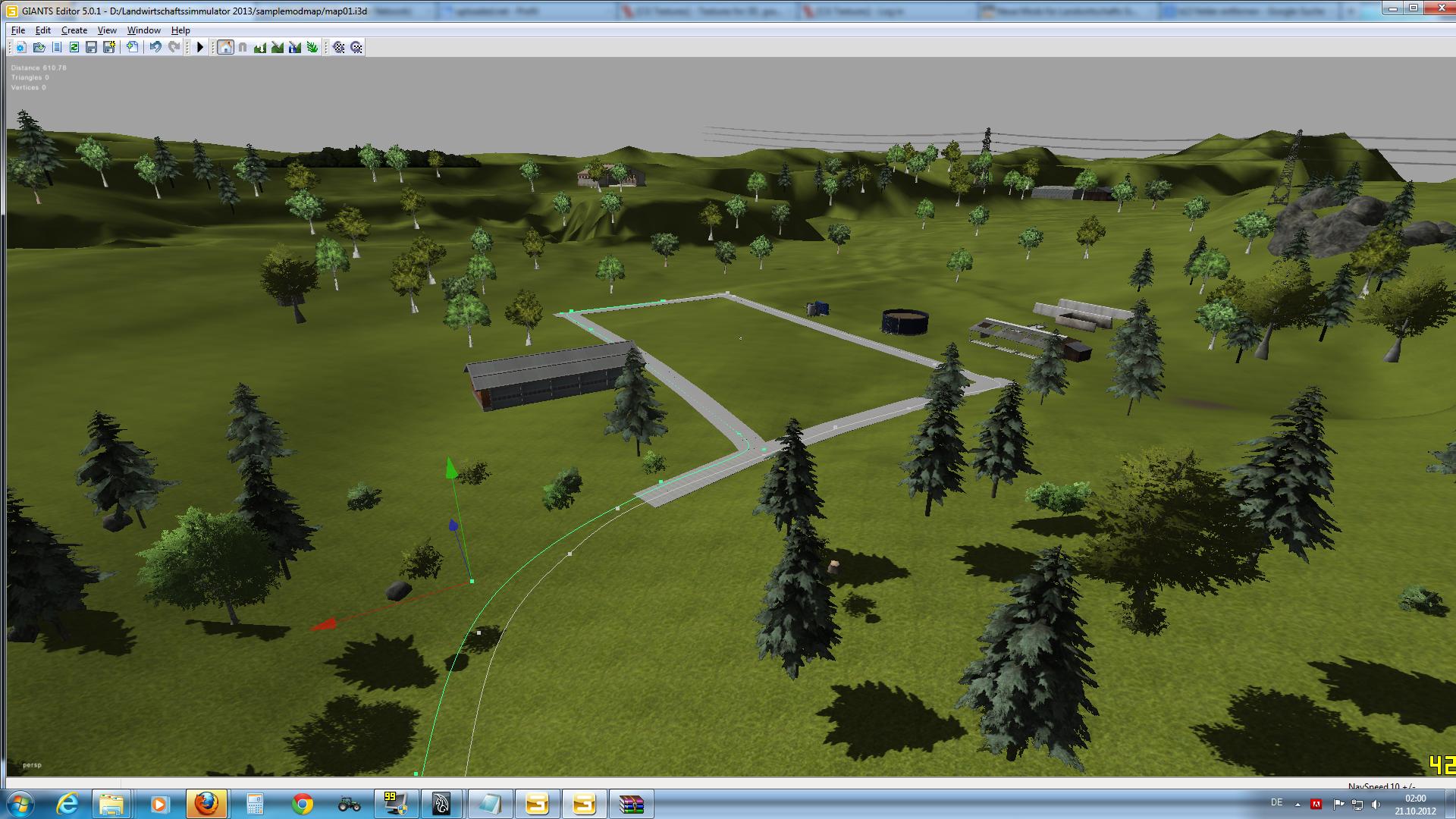
Task: Click the blue Z-axis gizmo arrow
Action: [x=453, y=525]
